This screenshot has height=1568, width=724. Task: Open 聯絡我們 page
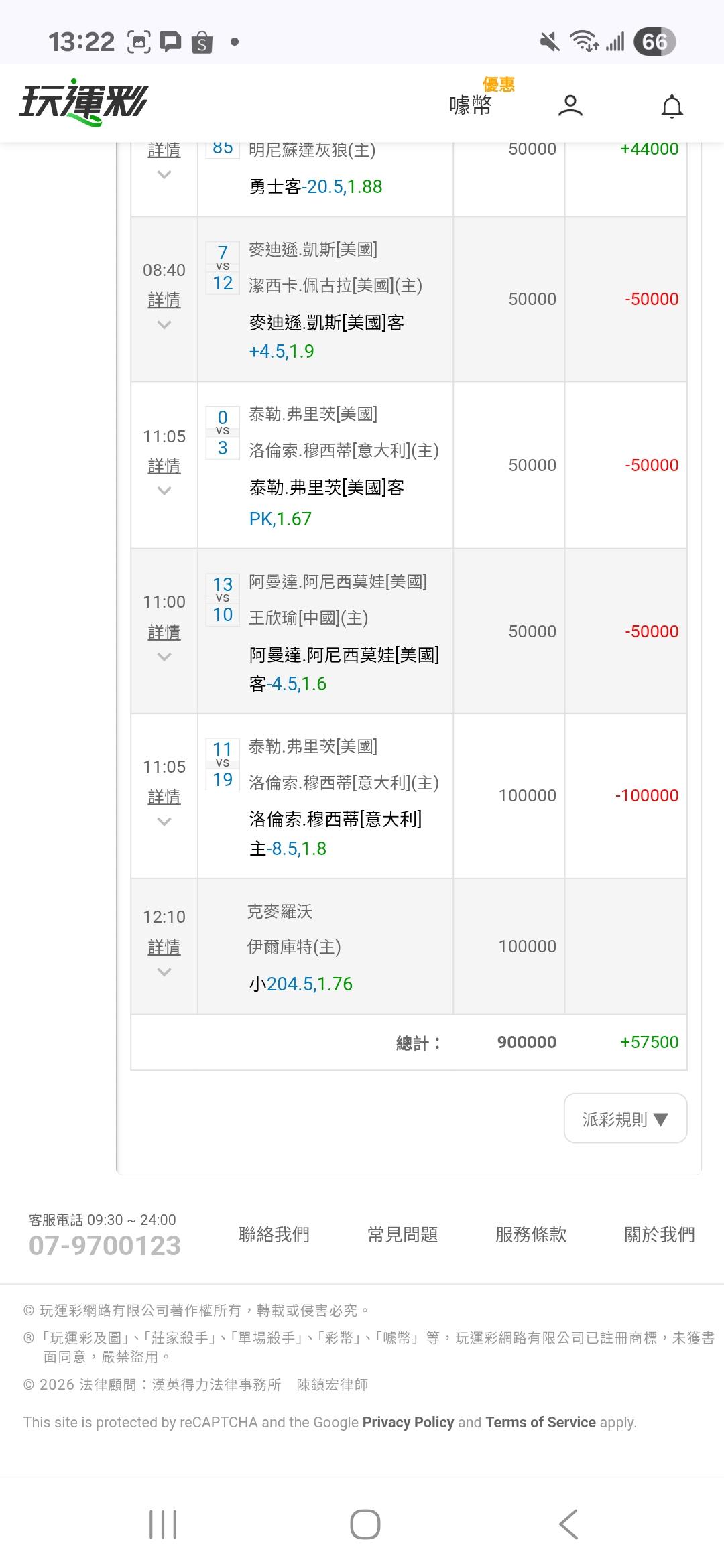[x=274, y=1234]
